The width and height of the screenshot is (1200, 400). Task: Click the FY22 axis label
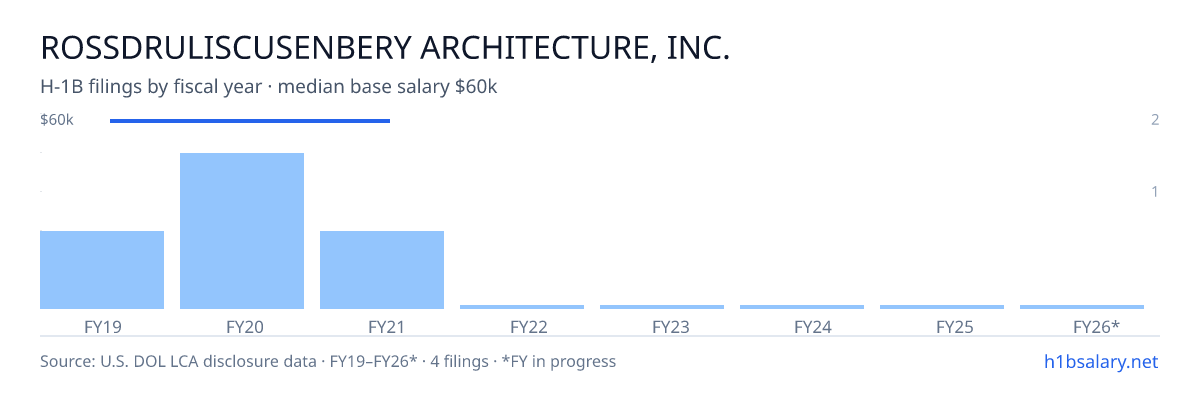(522, 326)
